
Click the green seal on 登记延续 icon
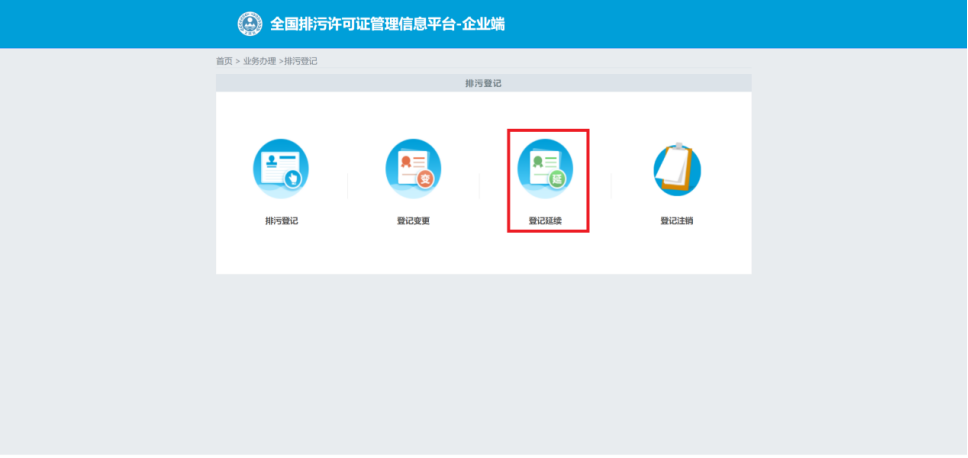537,161
